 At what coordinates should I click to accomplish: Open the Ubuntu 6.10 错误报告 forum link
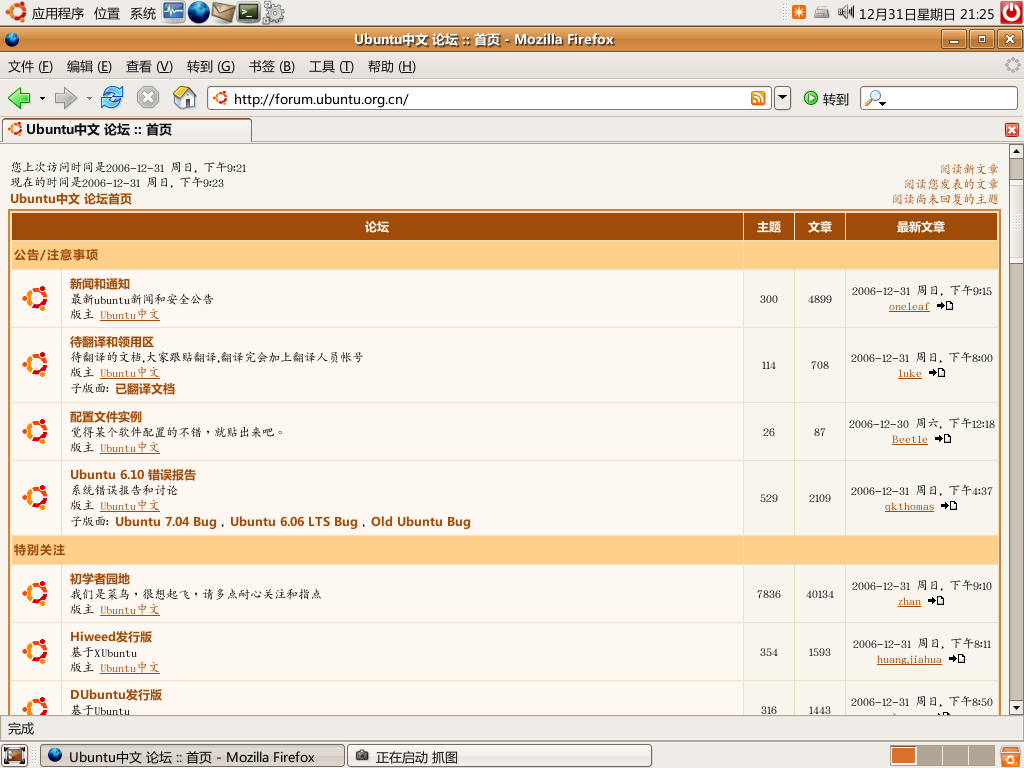tap(133, 475)
